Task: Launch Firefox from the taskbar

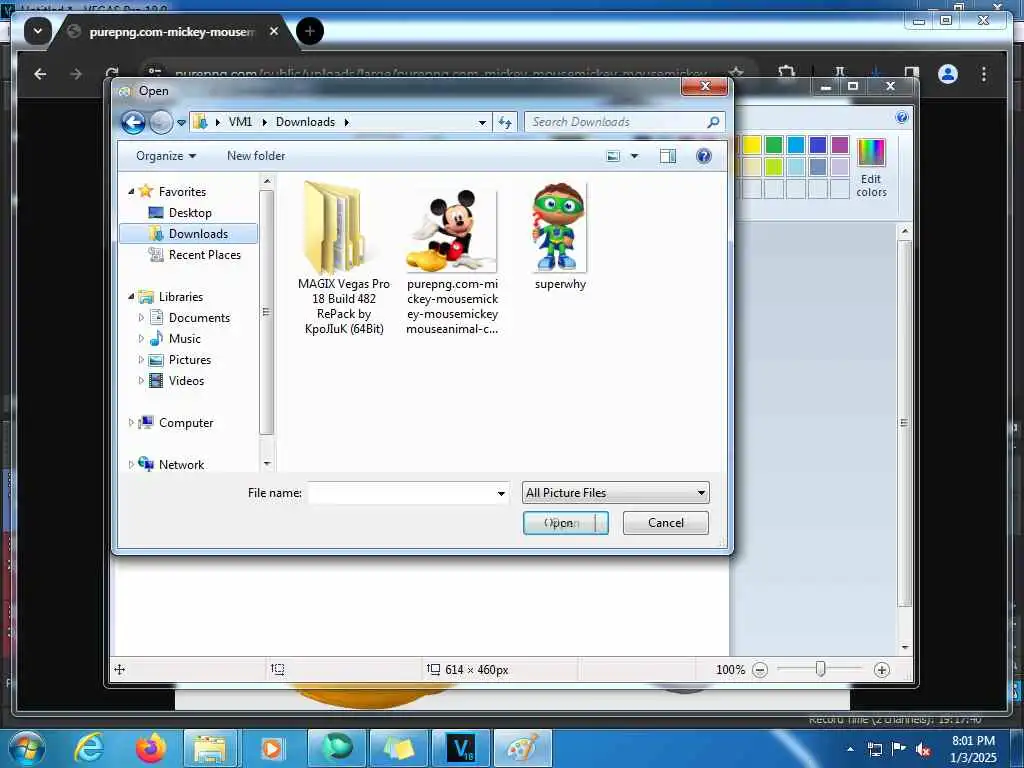Action: tap(150, 748)
